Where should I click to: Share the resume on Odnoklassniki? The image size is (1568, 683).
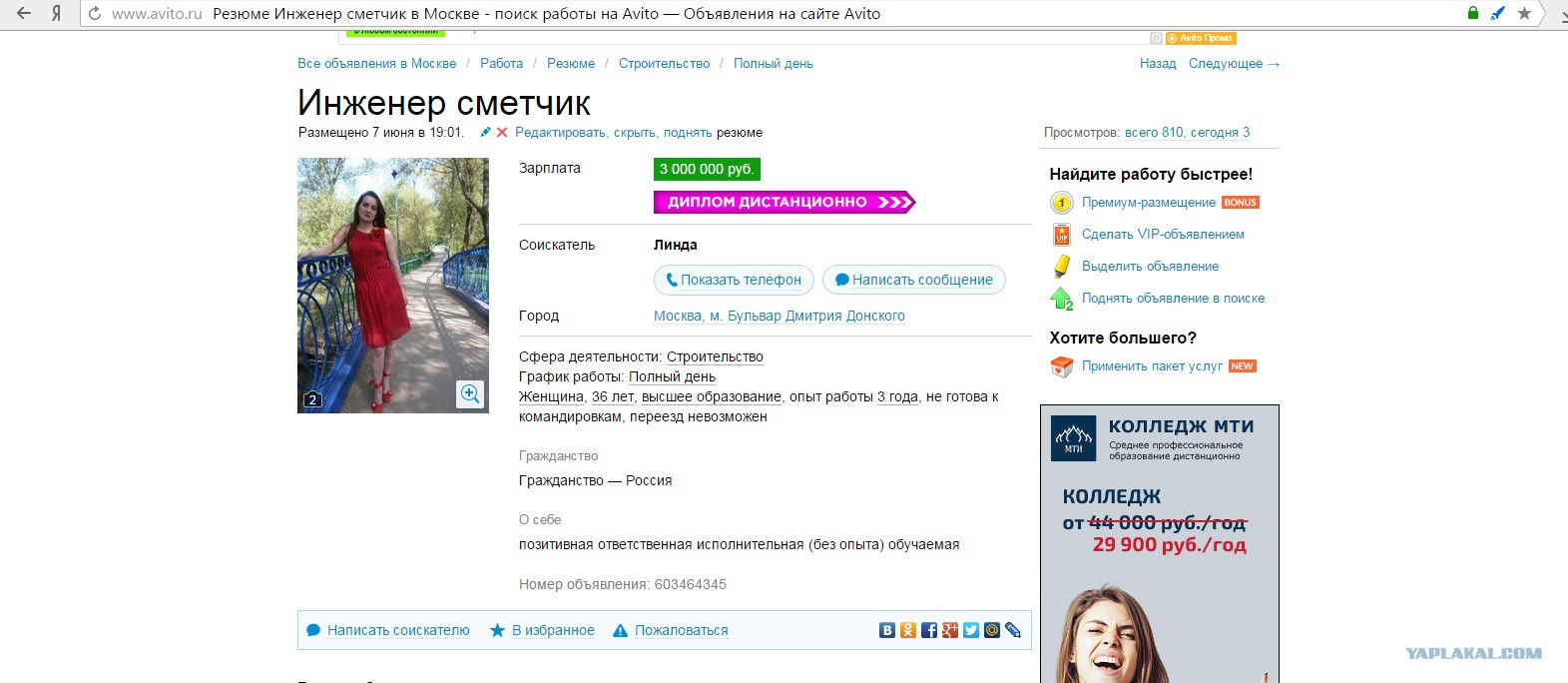[x=908, y=630]
